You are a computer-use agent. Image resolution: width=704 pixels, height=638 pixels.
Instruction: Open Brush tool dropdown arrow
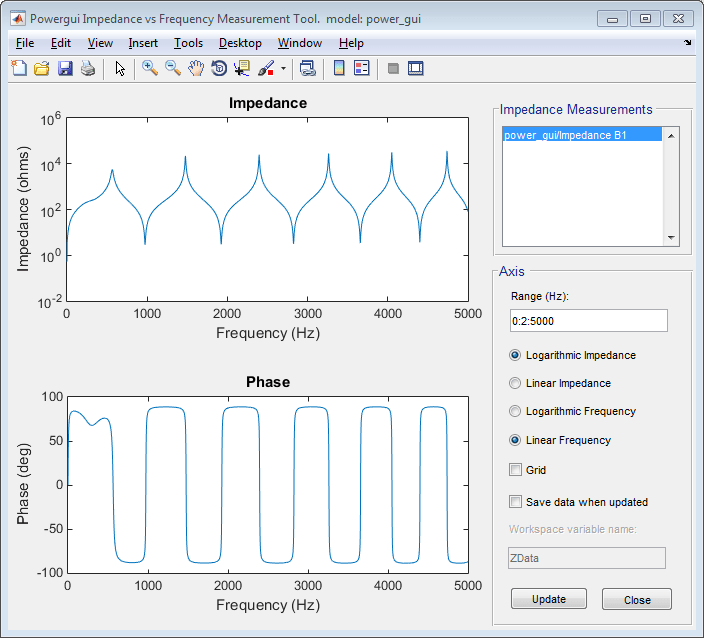click(x=283, y=69)
